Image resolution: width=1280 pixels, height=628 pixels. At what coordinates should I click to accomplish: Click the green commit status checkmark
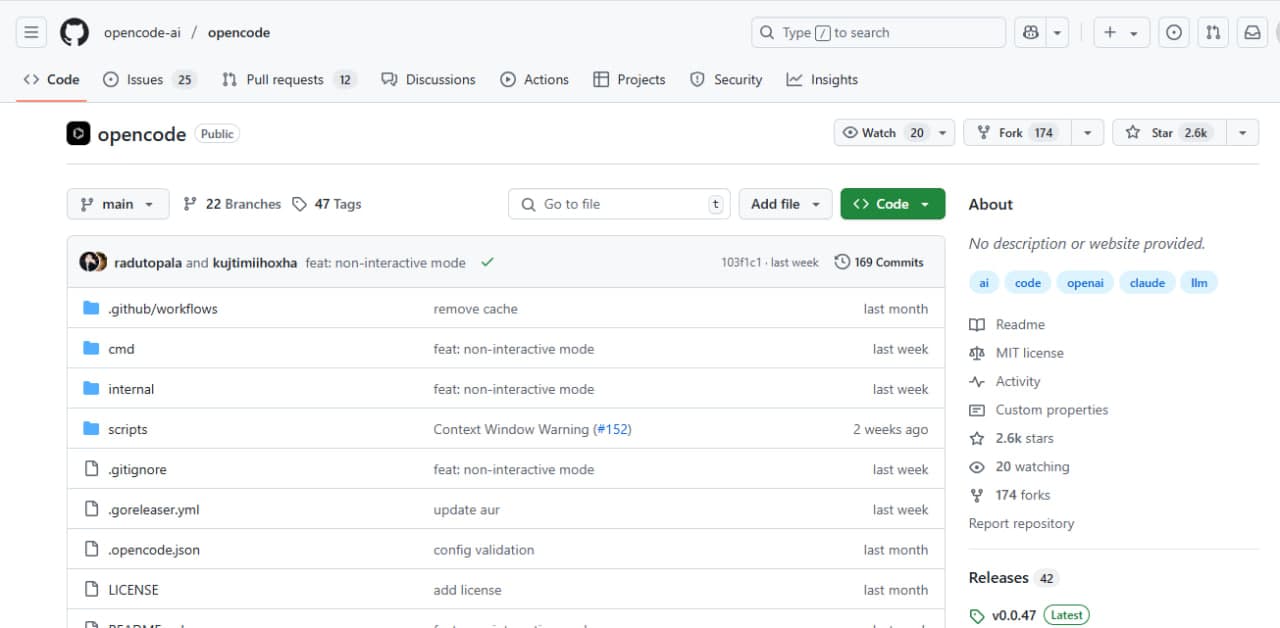[x=487, y=262]
